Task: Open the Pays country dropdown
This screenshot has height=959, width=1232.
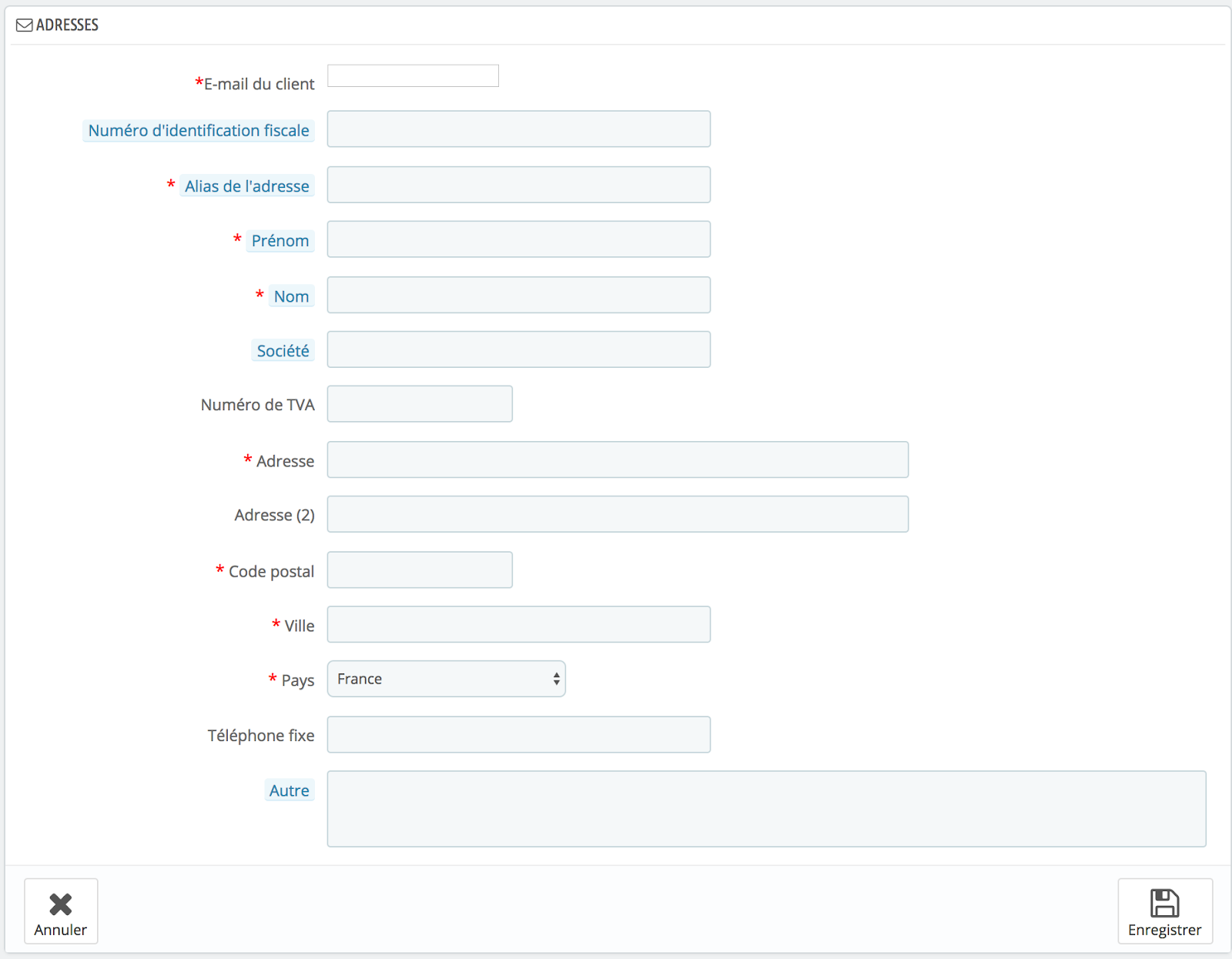Action: coord(446,679)
